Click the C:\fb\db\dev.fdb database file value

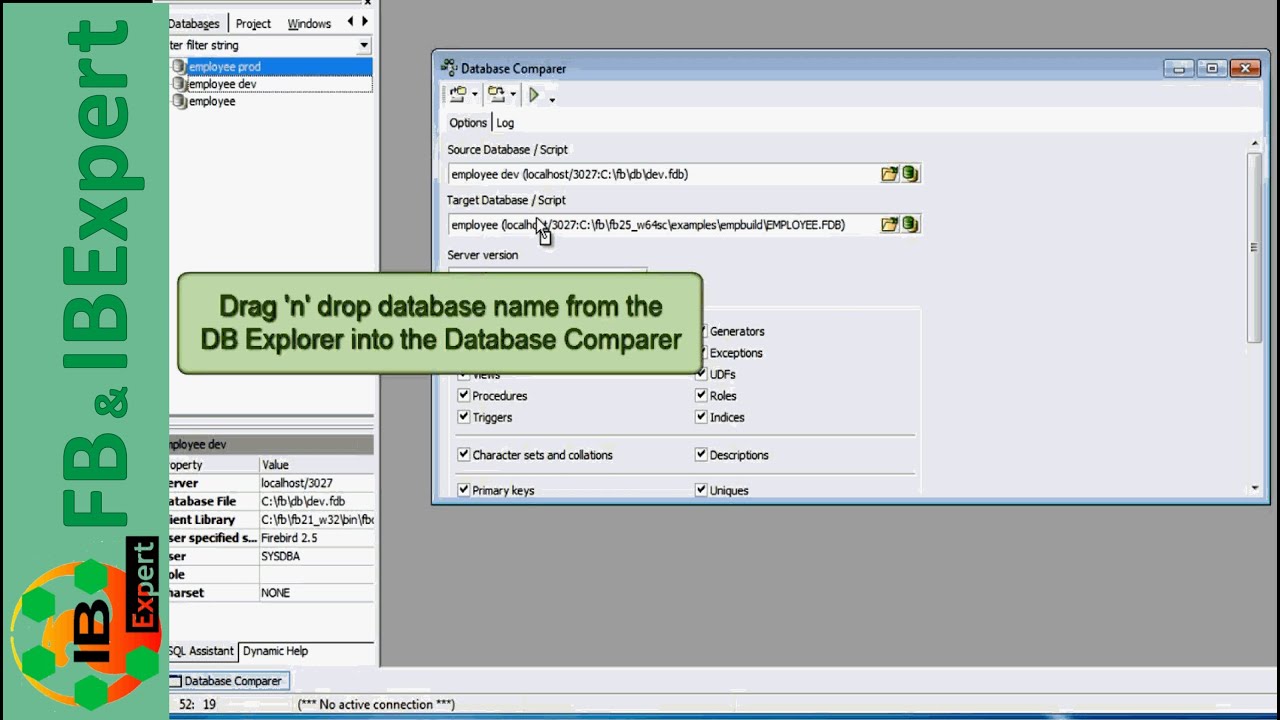click(x=303, y=501)
